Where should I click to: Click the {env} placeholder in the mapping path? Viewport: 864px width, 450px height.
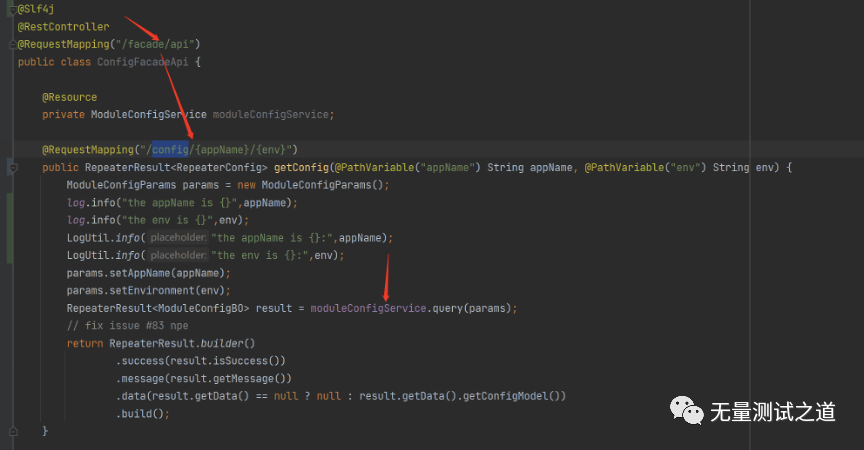(x=271, y=150)
